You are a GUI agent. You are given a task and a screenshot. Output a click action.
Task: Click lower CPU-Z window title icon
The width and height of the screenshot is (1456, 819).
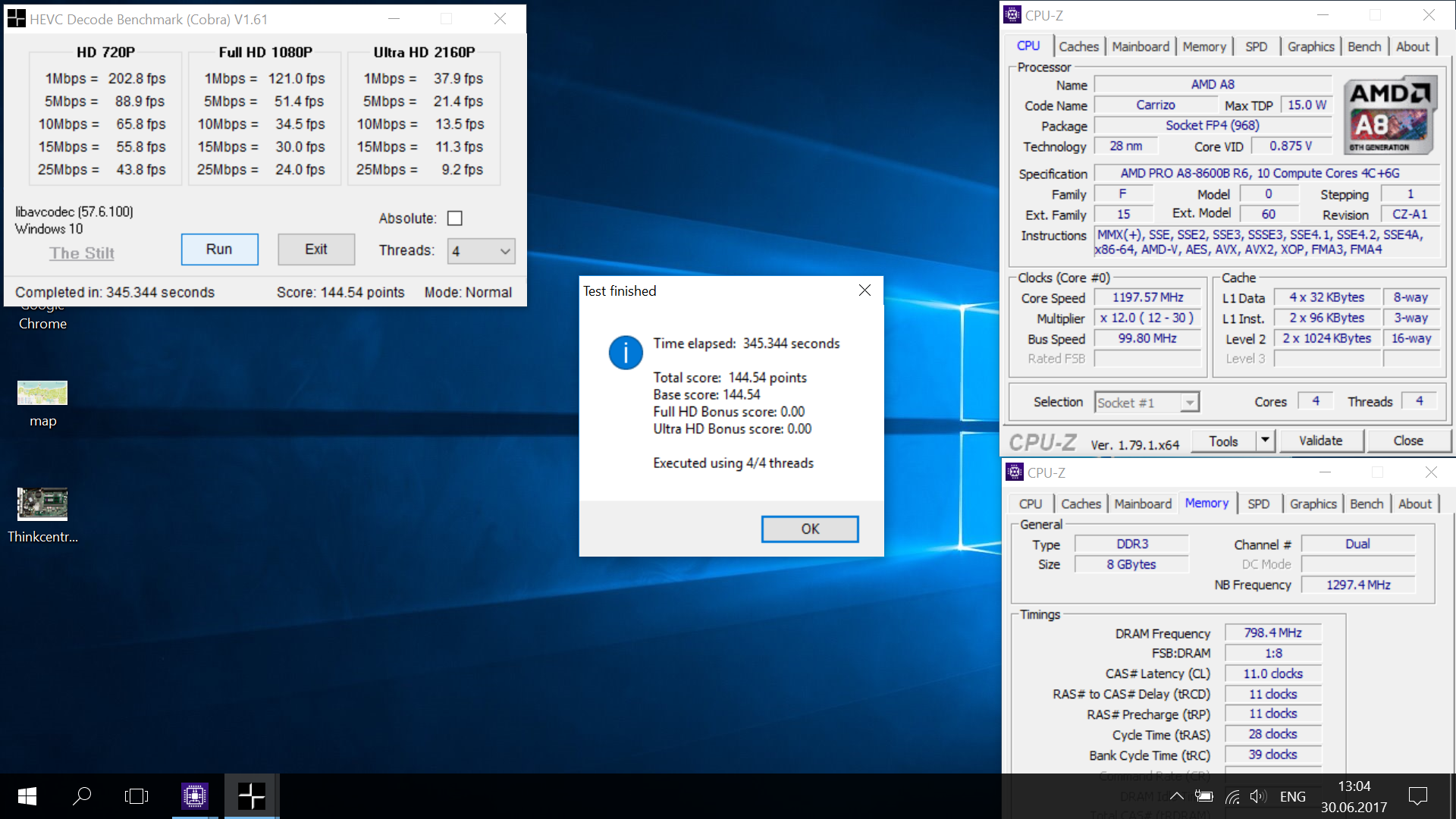tap(1015, 472)
